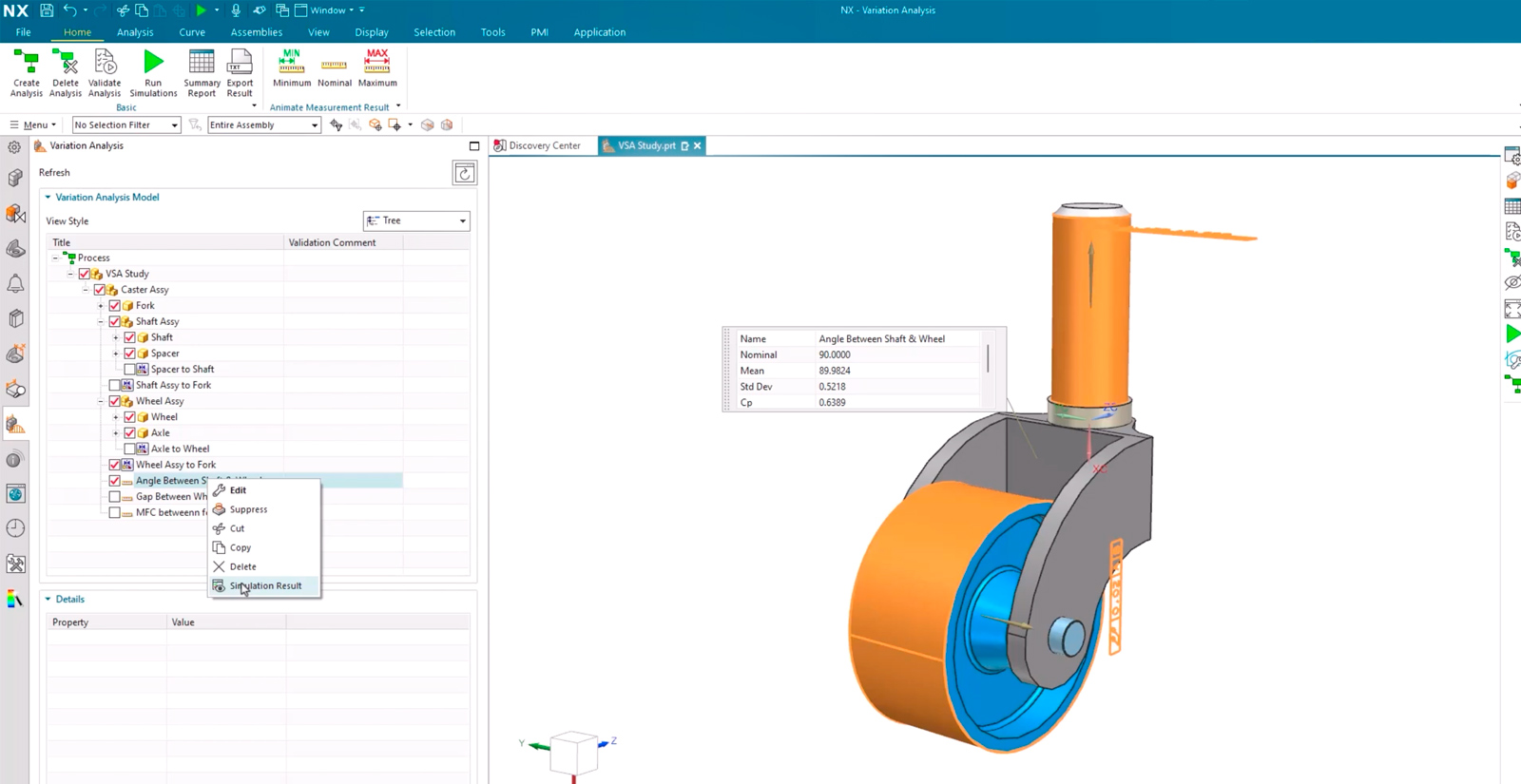Animate the Maximum measurement result
Screen dimensions: 1521x784
tap(377, 65)
